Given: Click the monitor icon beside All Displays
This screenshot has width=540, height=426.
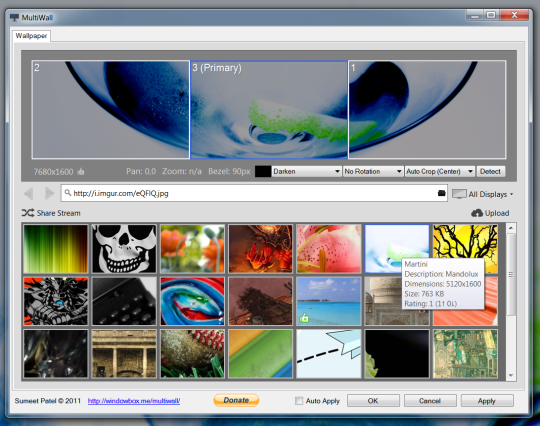Looking at the screenshot, I should 459,194.
